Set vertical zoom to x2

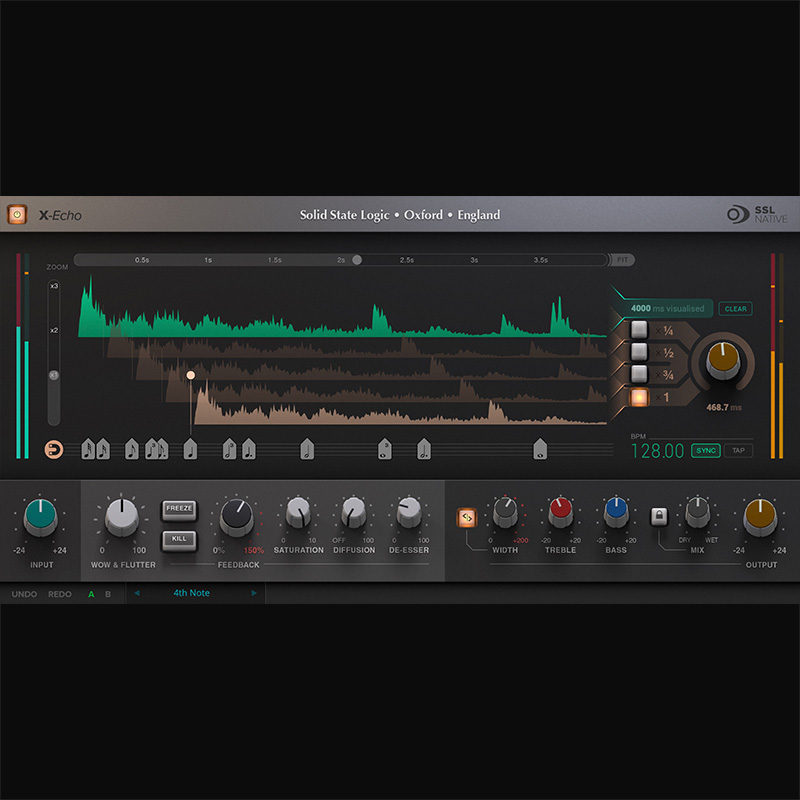coord(54,330)
